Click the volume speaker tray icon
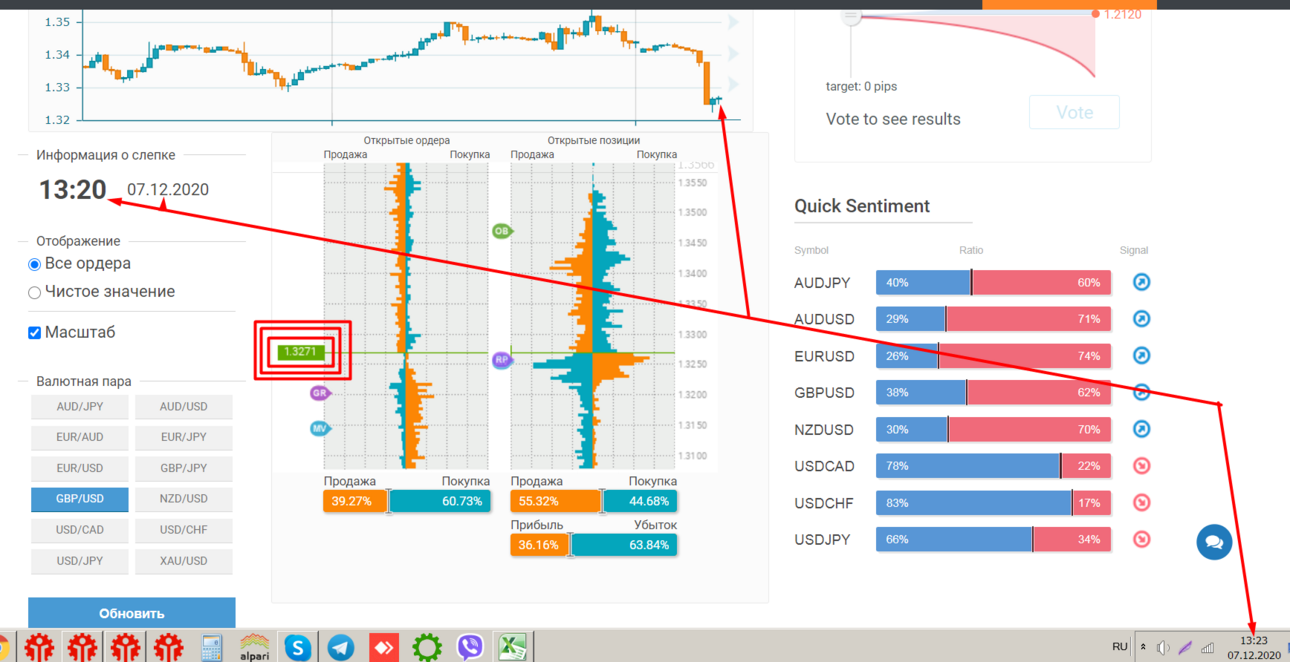The width and height of the screenshot is (1290, 662). (x=1163, y=648)
